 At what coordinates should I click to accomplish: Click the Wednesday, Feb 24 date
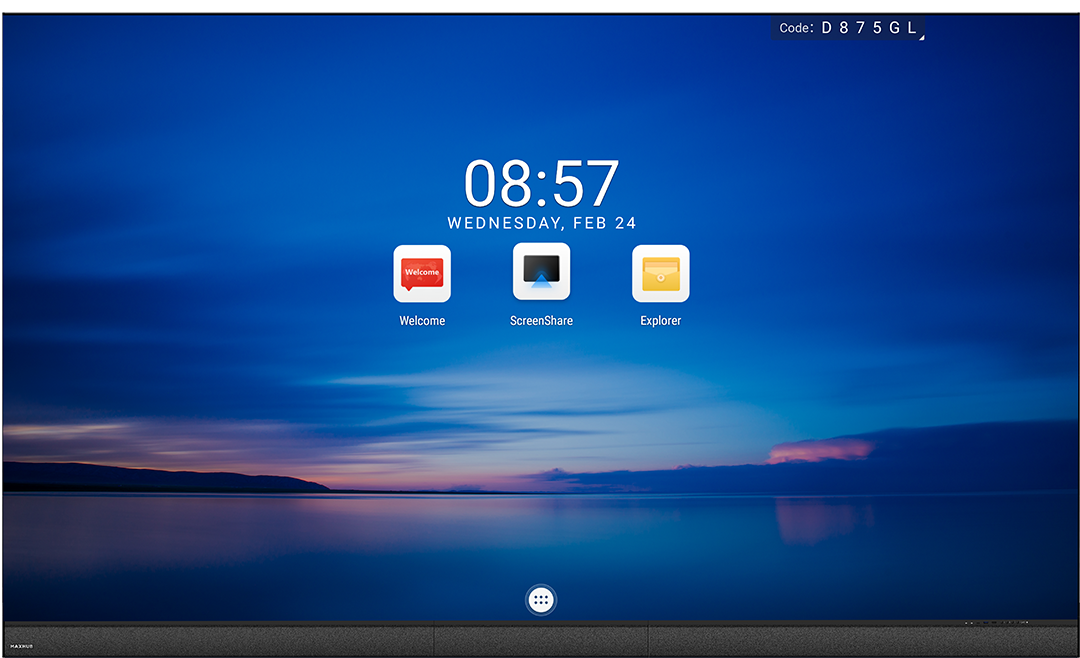[x=541, y=224]
